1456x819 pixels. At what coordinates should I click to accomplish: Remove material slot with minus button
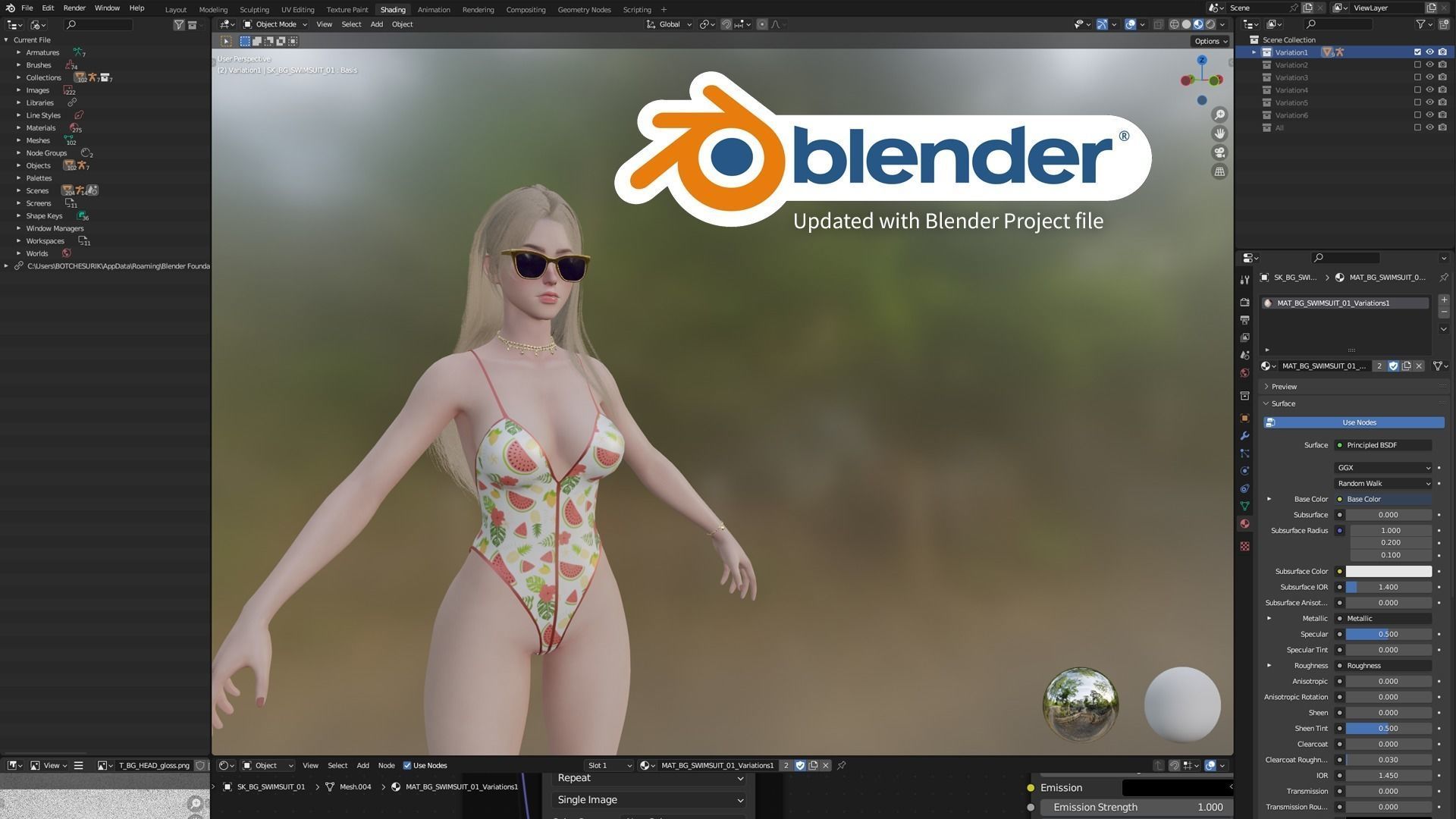[1444, 312]
